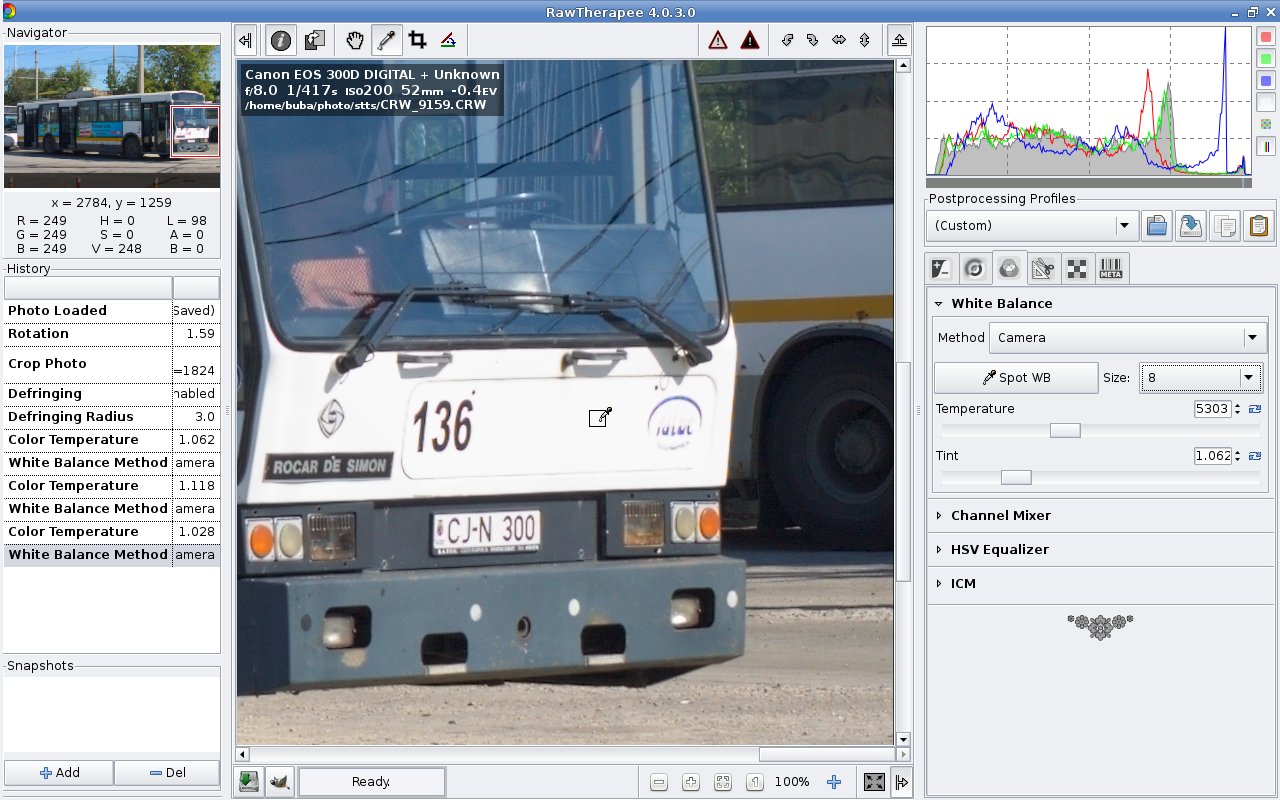Open the Postprocessing Profiles dropdown
Image resolution: width=1280 pixels, height=800 pixels.
[1033, 226]
